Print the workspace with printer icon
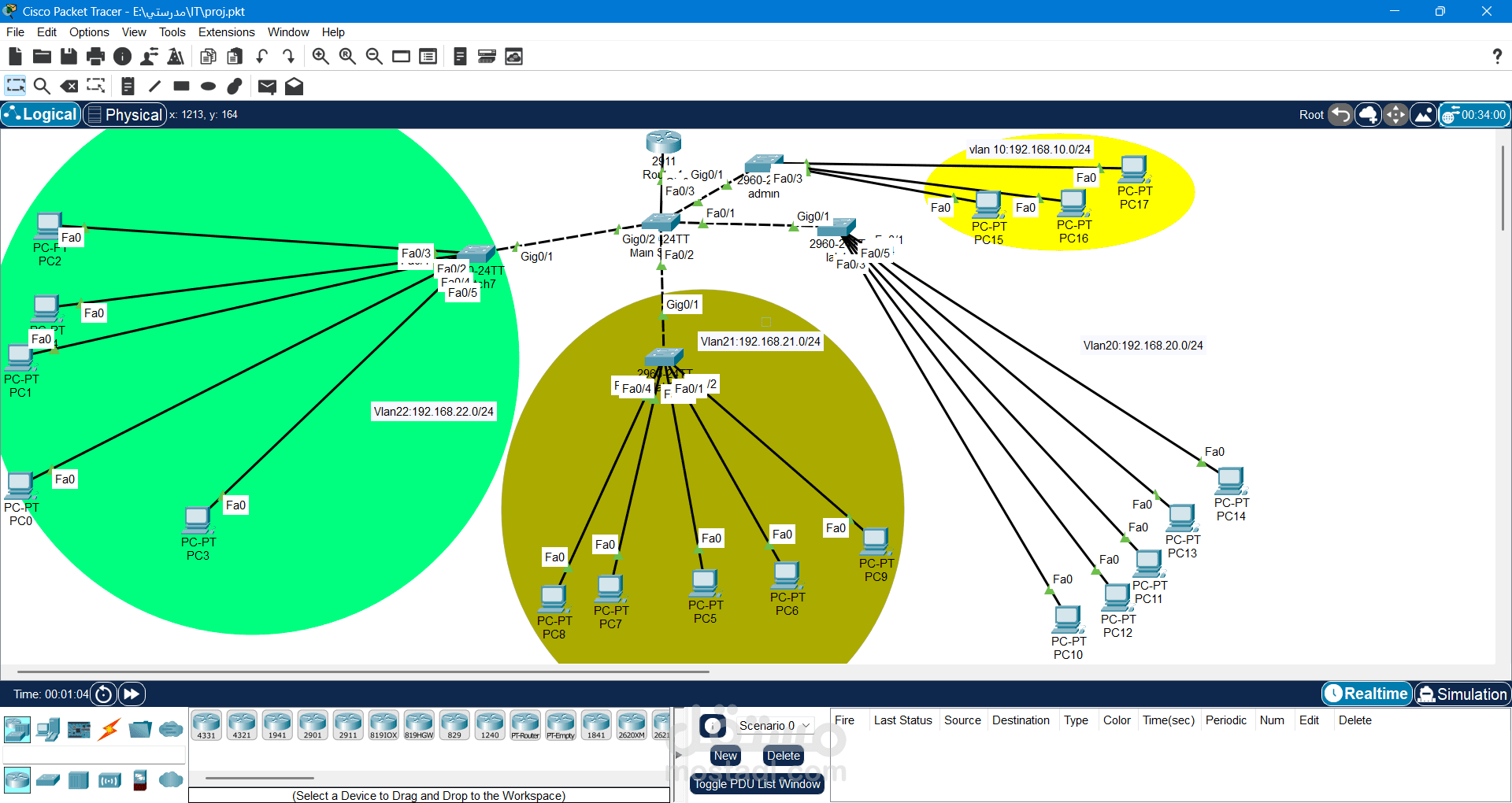This screenshot has height=803, width=1512. (x=95, y=57)
